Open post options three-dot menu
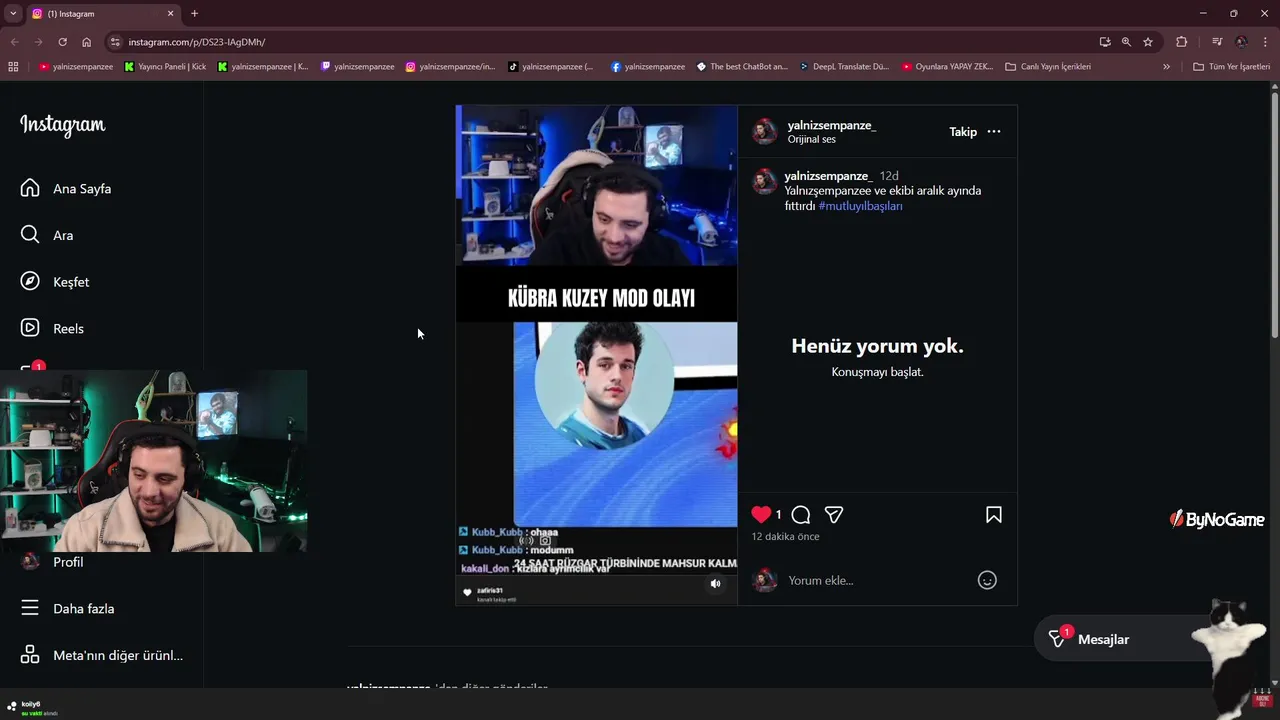Viewport: 1280px width, 720px height. (x=994, y=131)
